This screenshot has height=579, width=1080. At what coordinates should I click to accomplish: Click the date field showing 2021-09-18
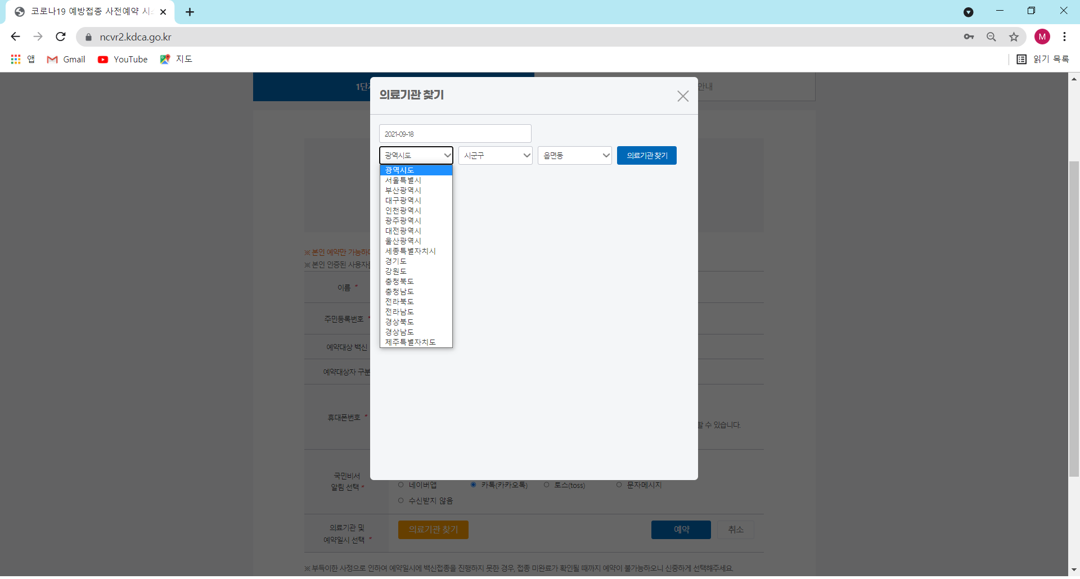(x=455, y=134)
